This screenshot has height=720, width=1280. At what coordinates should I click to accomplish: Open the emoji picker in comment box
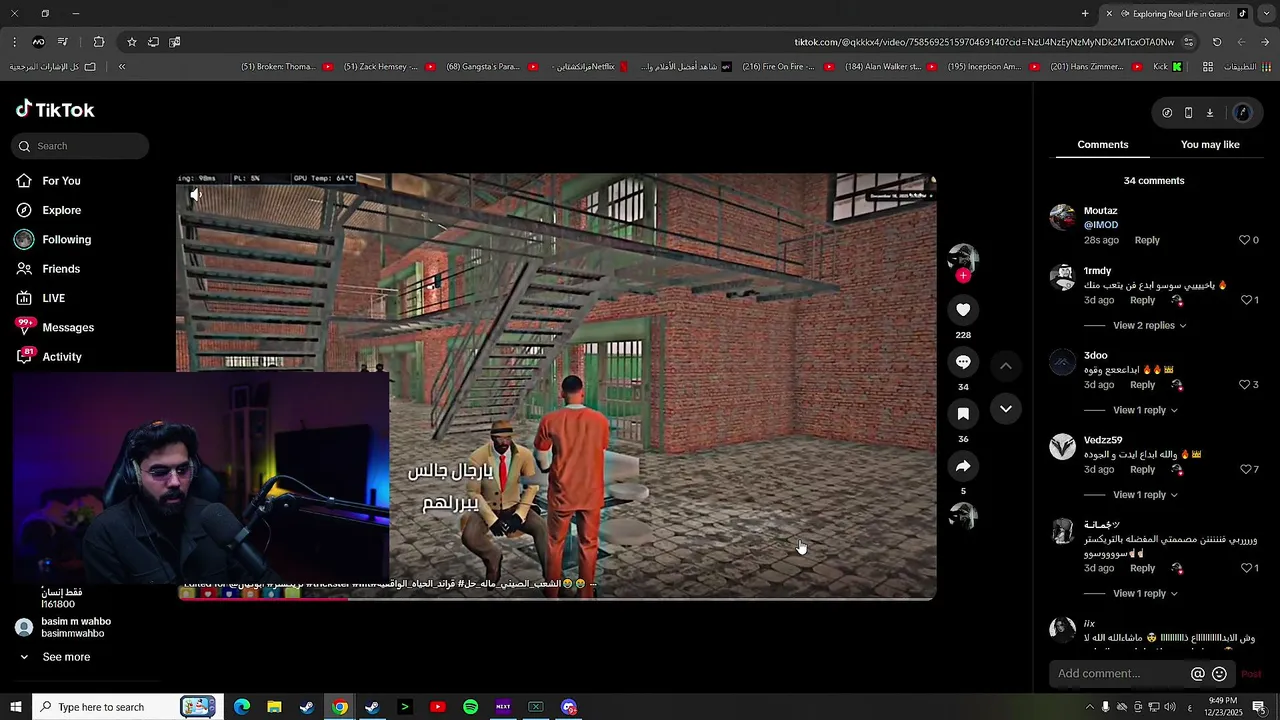[1219, 674]
